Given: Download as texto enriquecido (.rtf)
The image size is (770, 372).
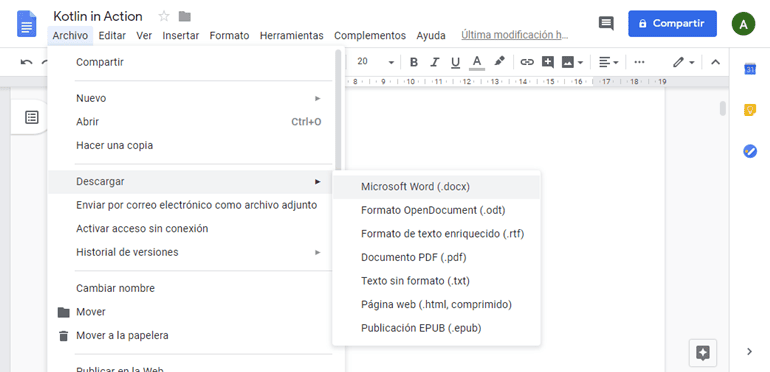Looking at the screenshot, I should click(436, 234).
